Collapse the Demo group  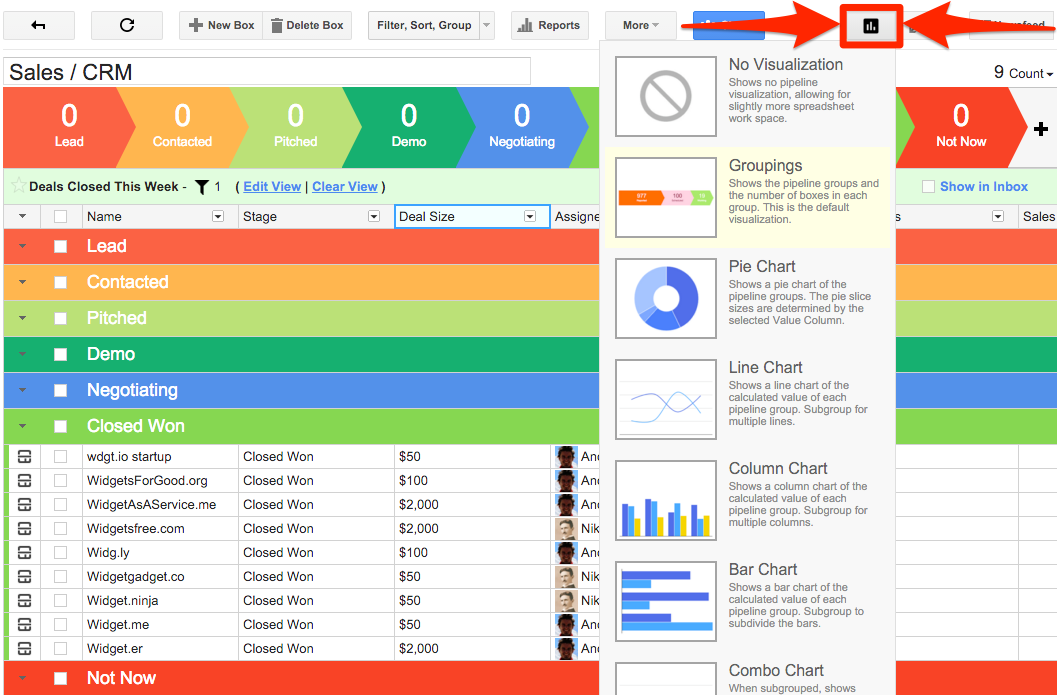tap(22, 354)
